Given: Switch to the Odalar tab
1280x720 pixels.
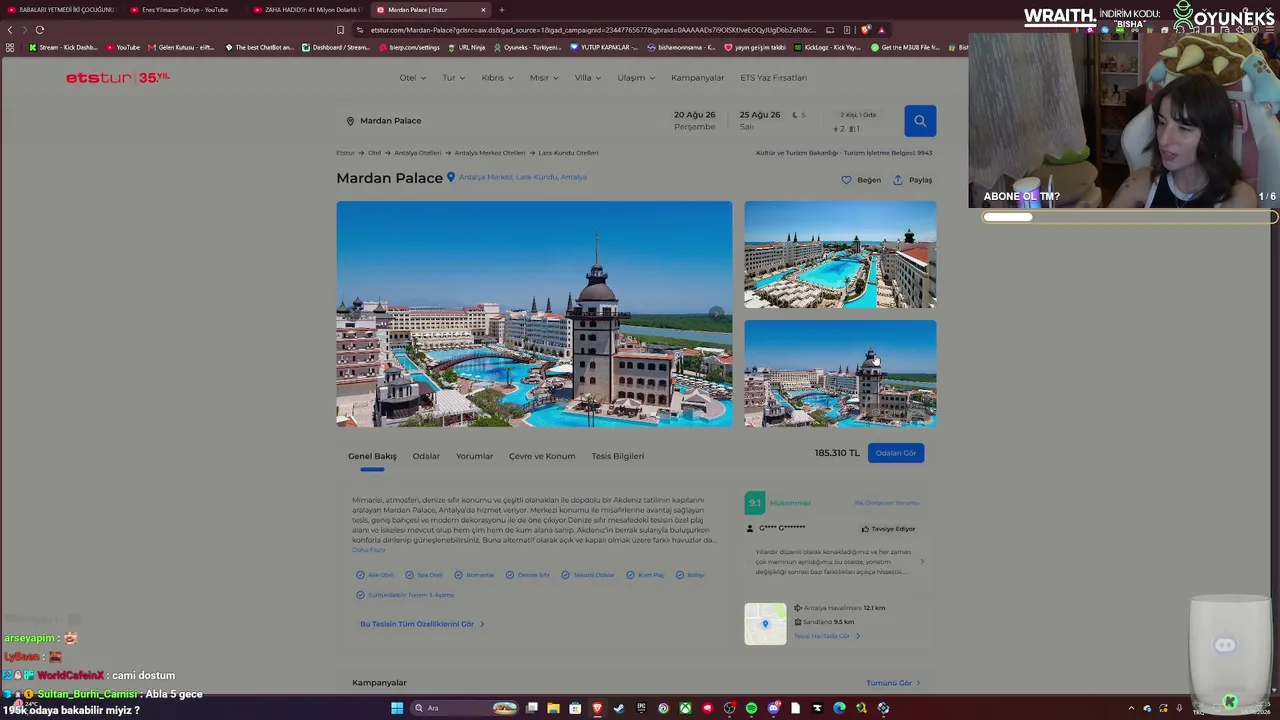Looking at the screenshot, I should pyautogui.click(x=426, y=456).
